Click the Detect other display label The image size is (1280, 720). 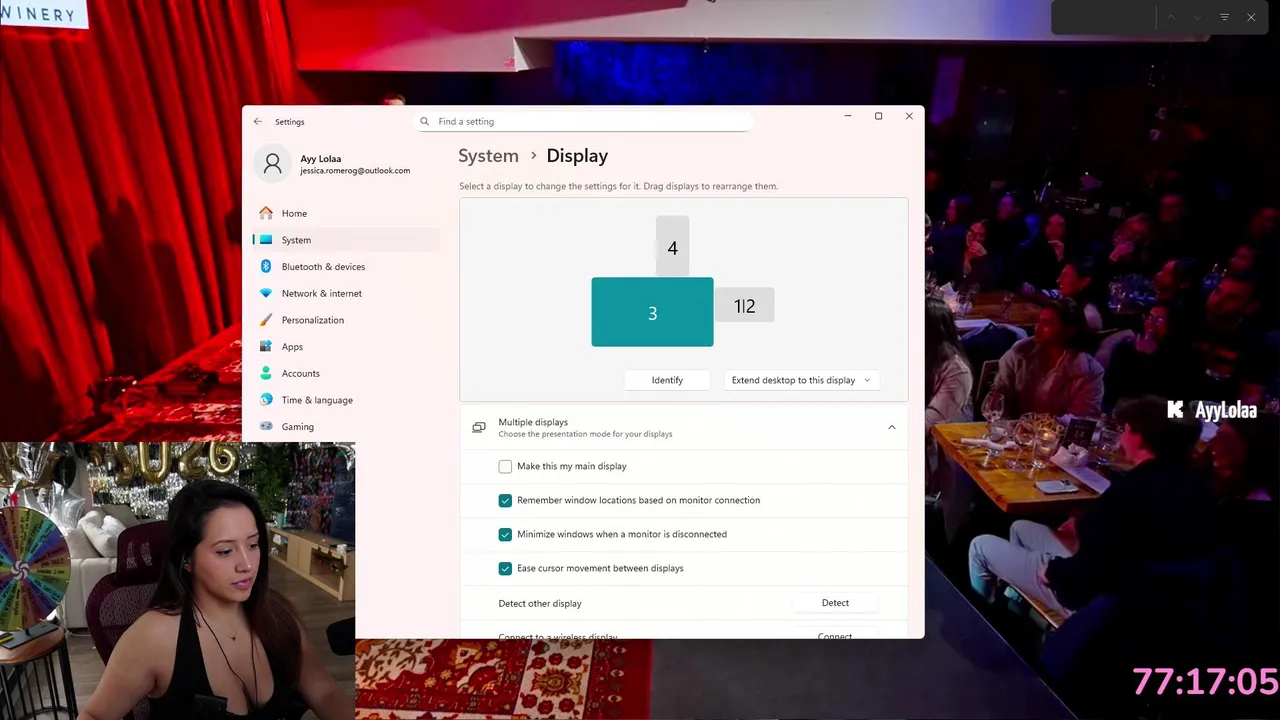pos(540,604)
